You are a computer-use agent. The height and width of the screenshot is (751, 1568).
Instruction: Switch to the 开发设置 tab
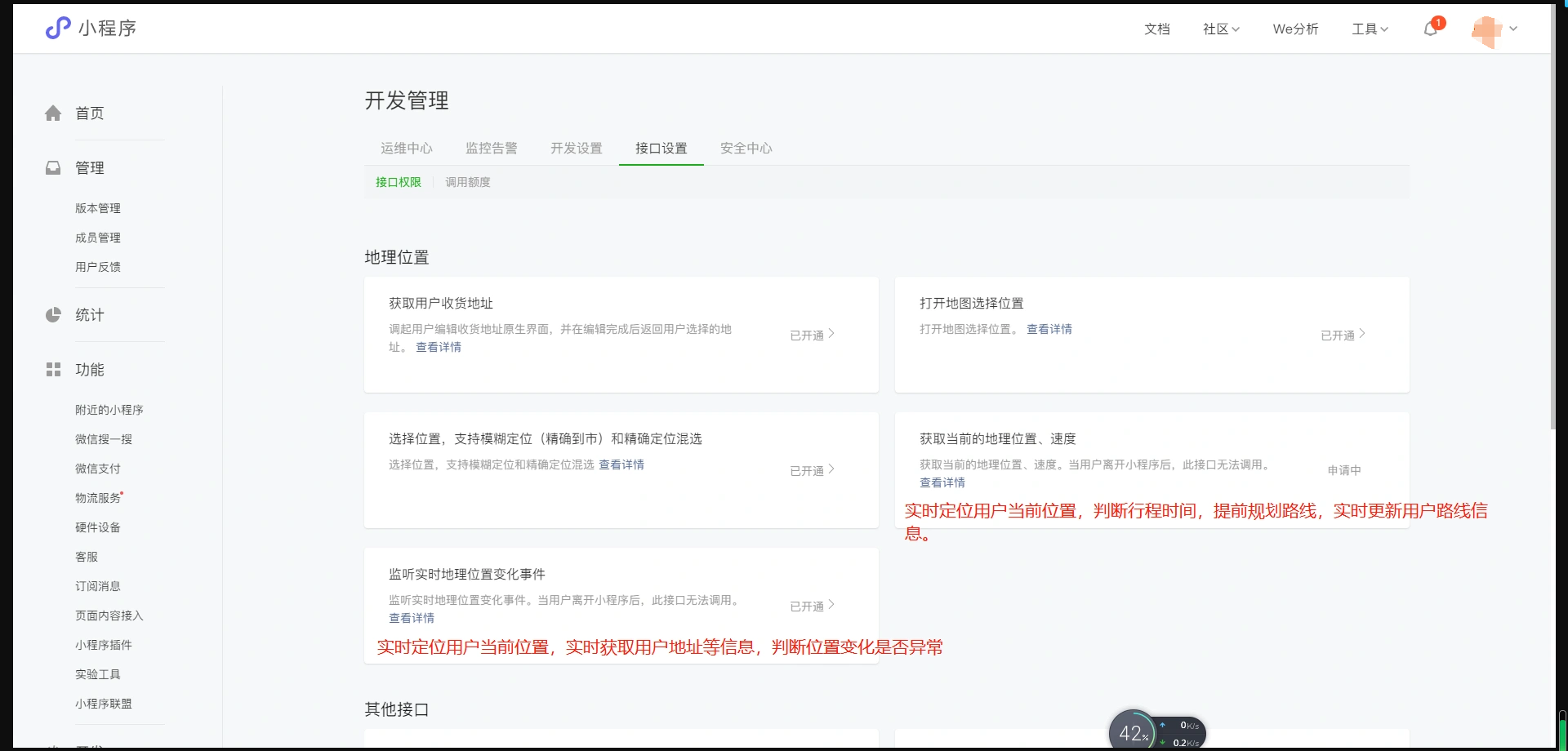coord(577,148)
